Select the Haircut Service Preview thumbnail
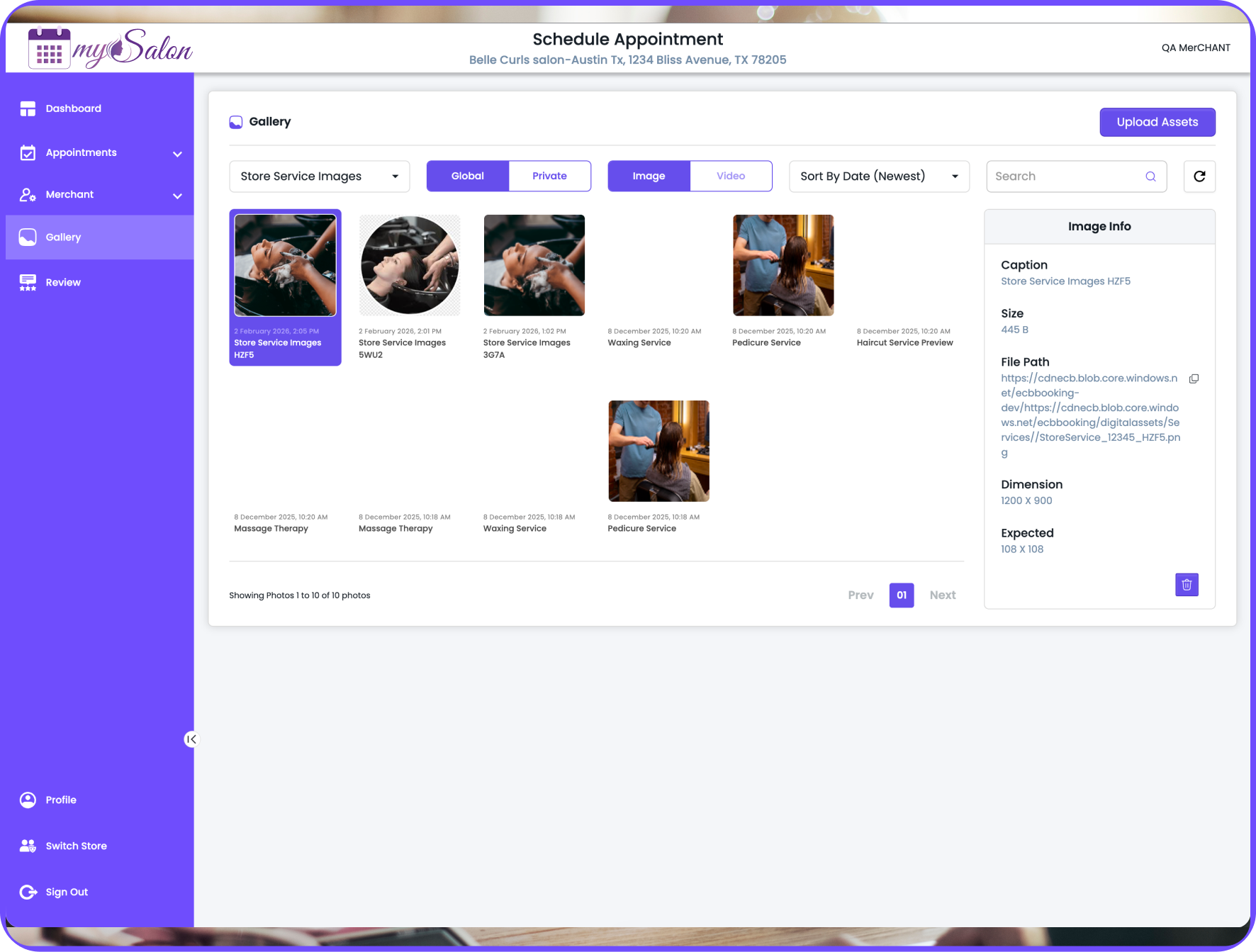This screenshot has width=1256, height=952. point(907,265)
